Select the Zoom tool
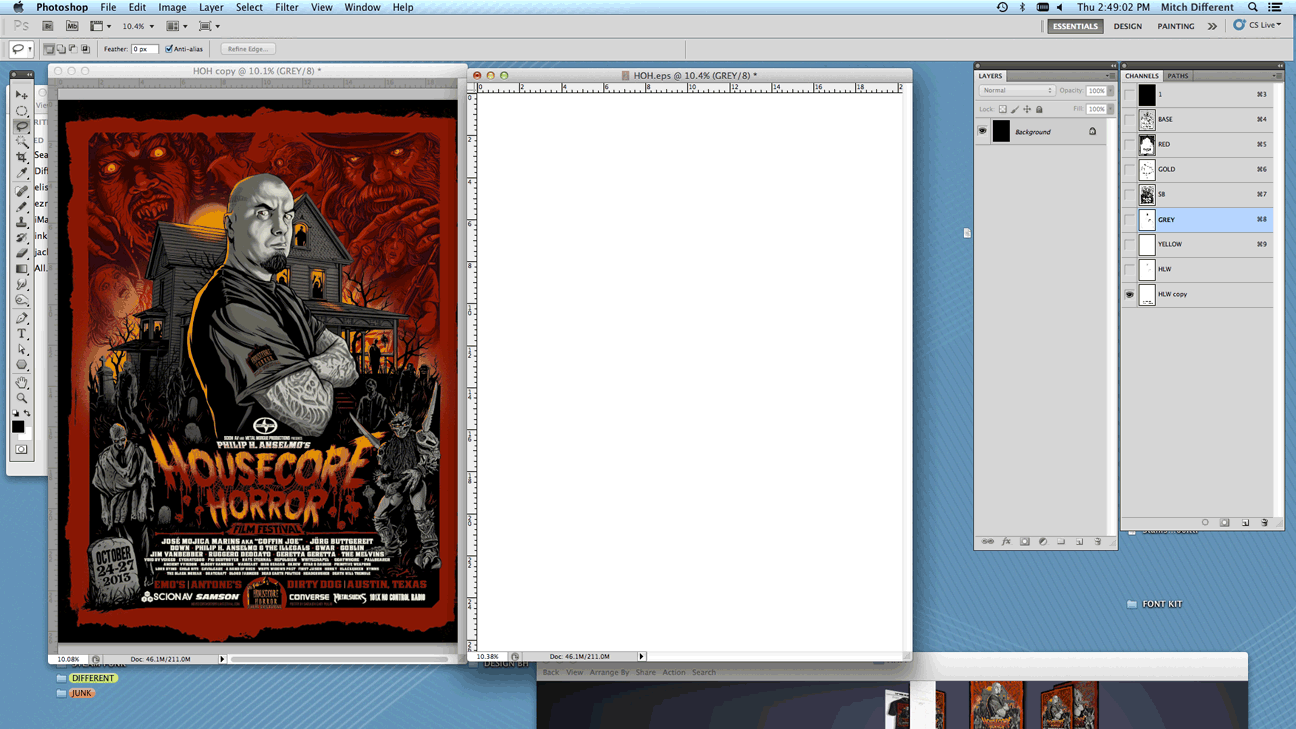 click(21, 398)
